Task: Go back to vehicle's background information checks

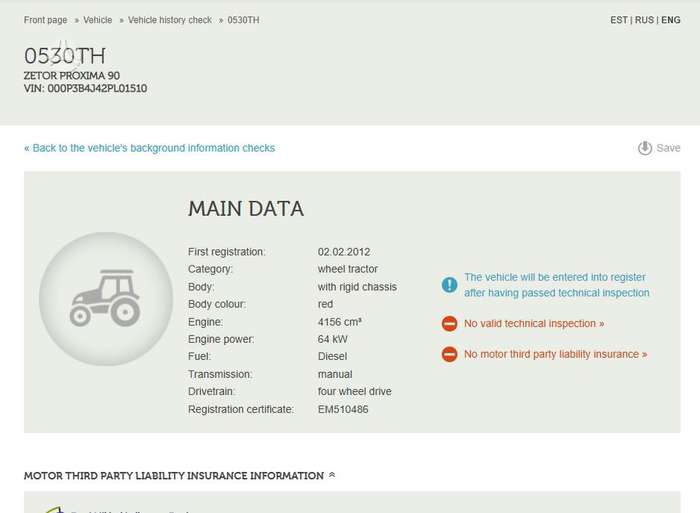Action: [150, 148]
